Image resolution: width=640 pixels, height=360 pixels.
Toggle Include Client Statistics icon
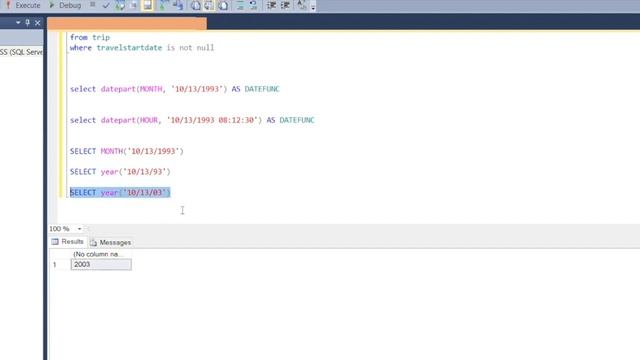point(178,5)
